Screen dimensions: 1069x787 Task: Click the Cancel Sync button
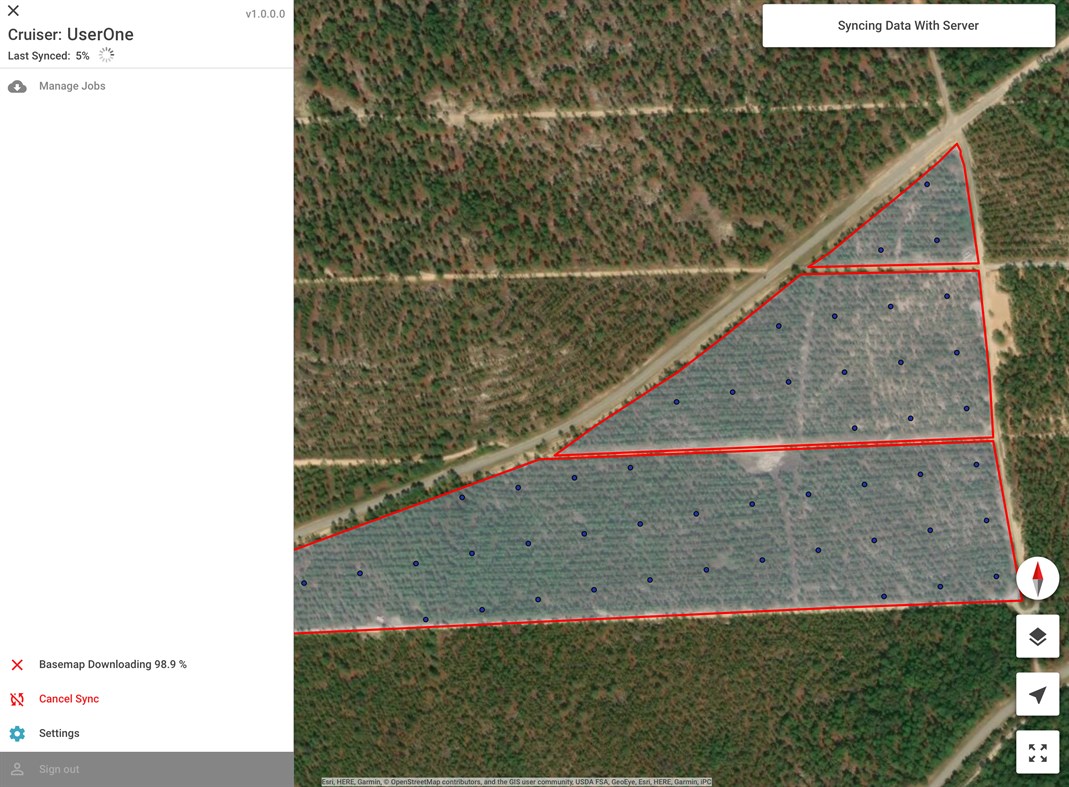68,698
